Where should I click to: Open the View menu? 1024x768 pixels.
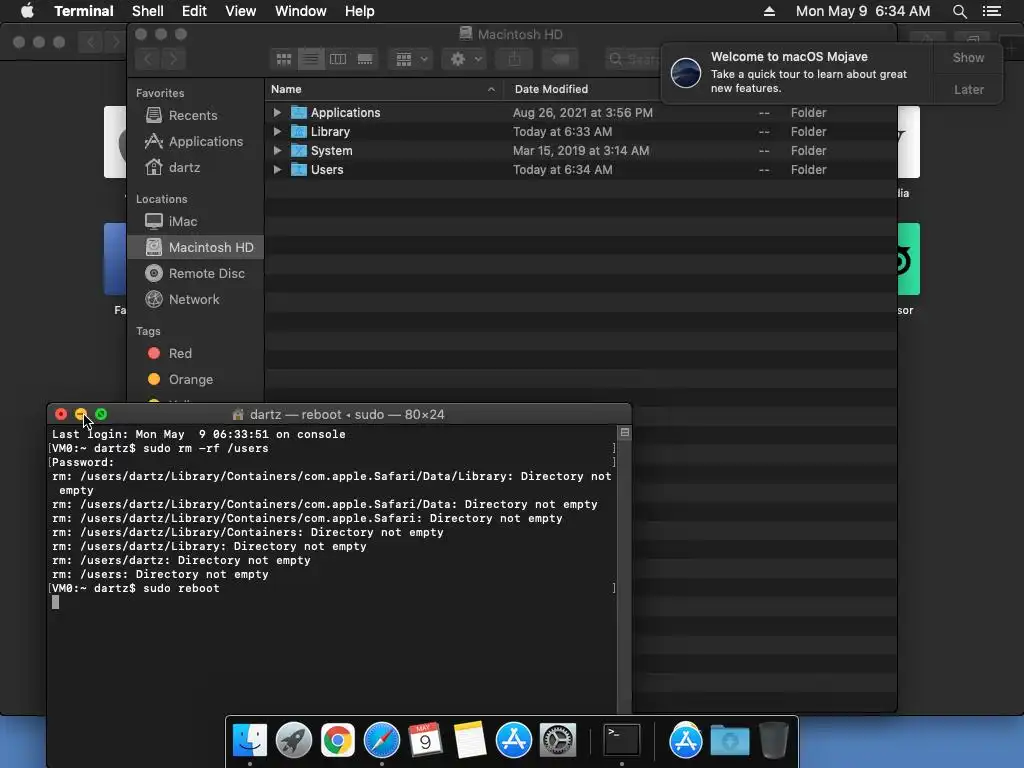[240, 11]
